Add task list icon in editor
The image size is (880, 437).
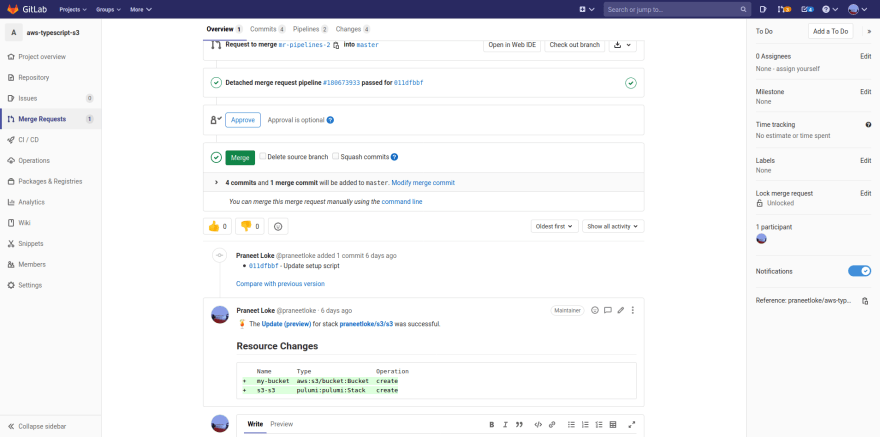tap(599, 425)
